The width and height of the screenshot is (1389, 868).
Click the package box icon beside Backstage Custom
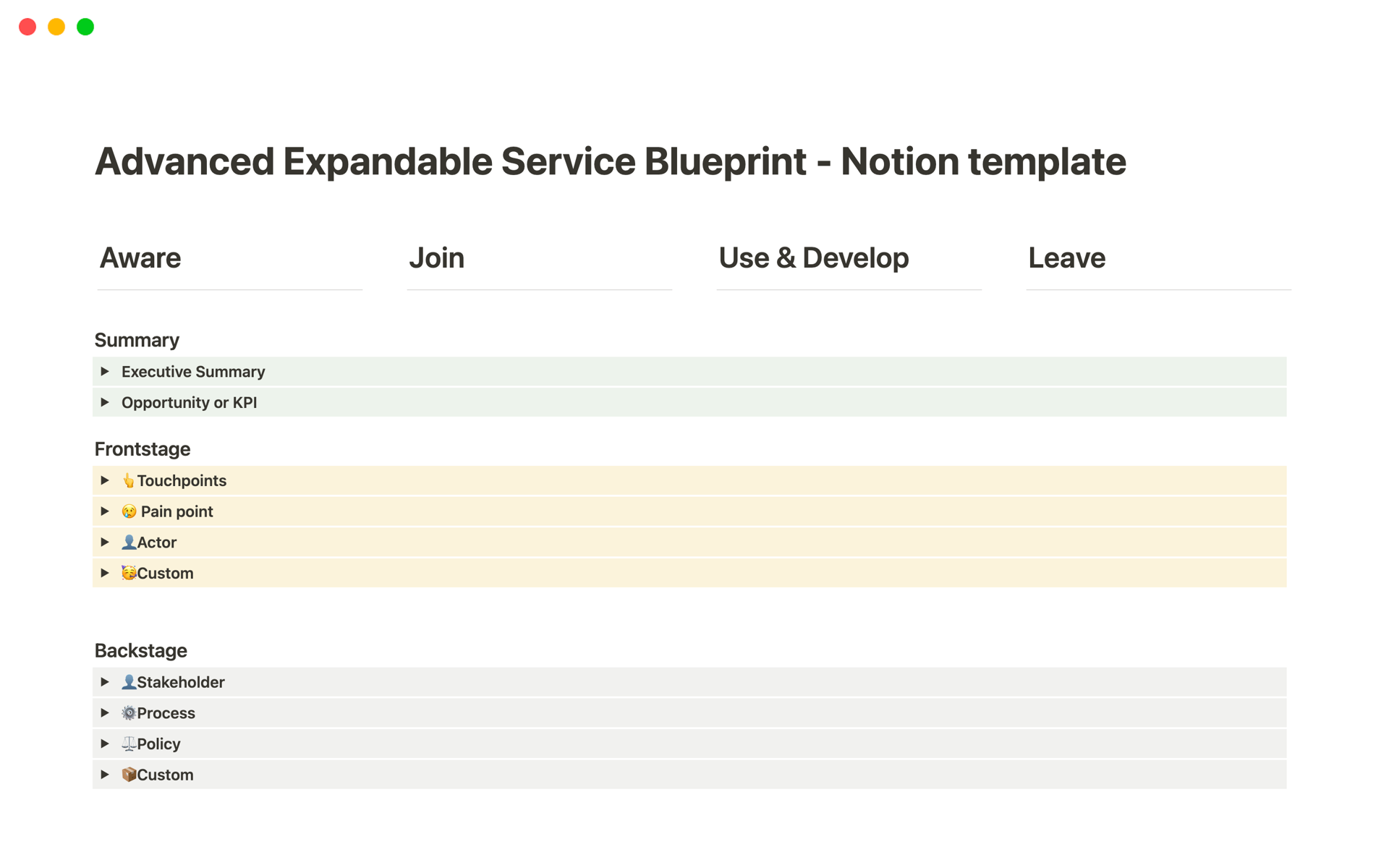point(129,775)
